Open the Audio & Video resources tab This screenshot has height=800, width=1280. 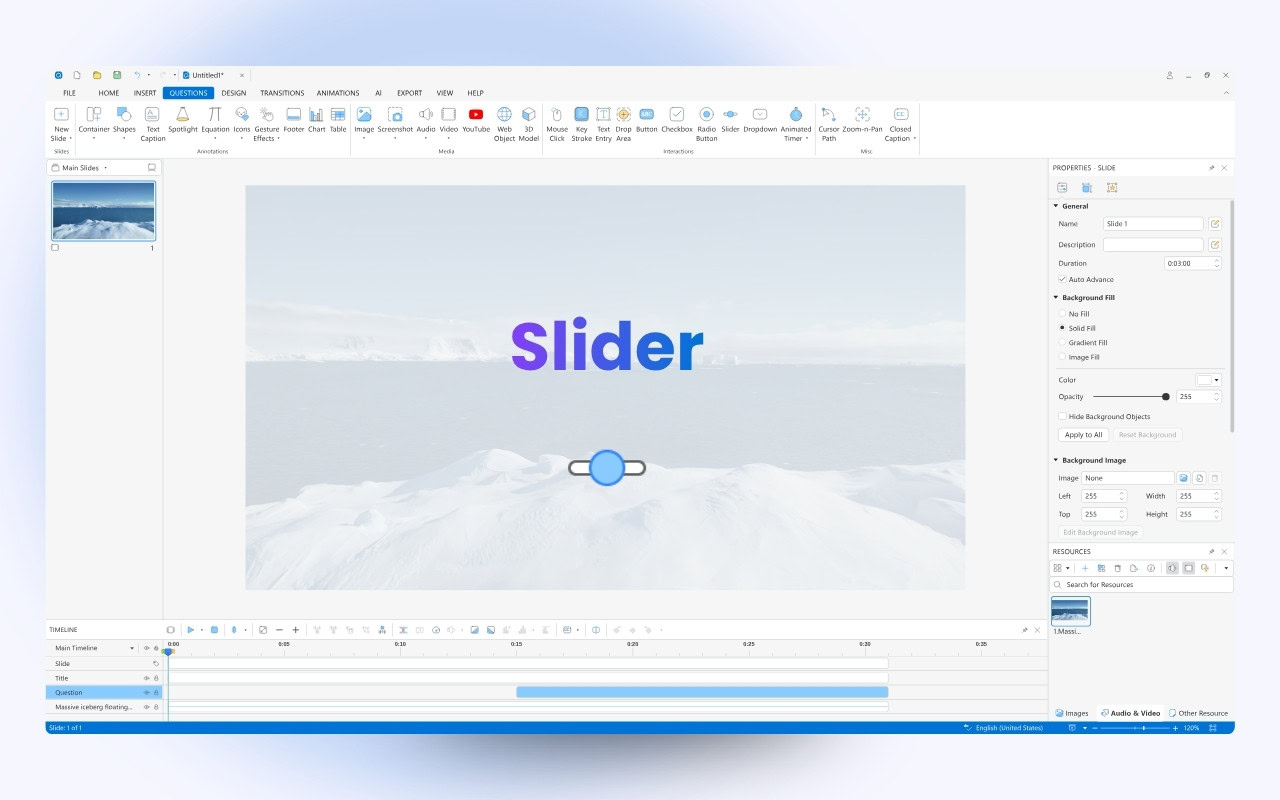tap(1130, 713)
